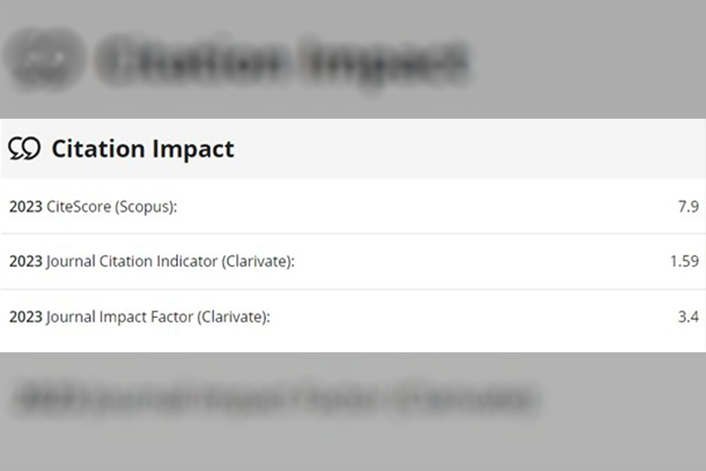Click the speech-bubble quote icon beside Citation Impact
The height and width of the screenshot is (471, 706).
tap(24, 150)
